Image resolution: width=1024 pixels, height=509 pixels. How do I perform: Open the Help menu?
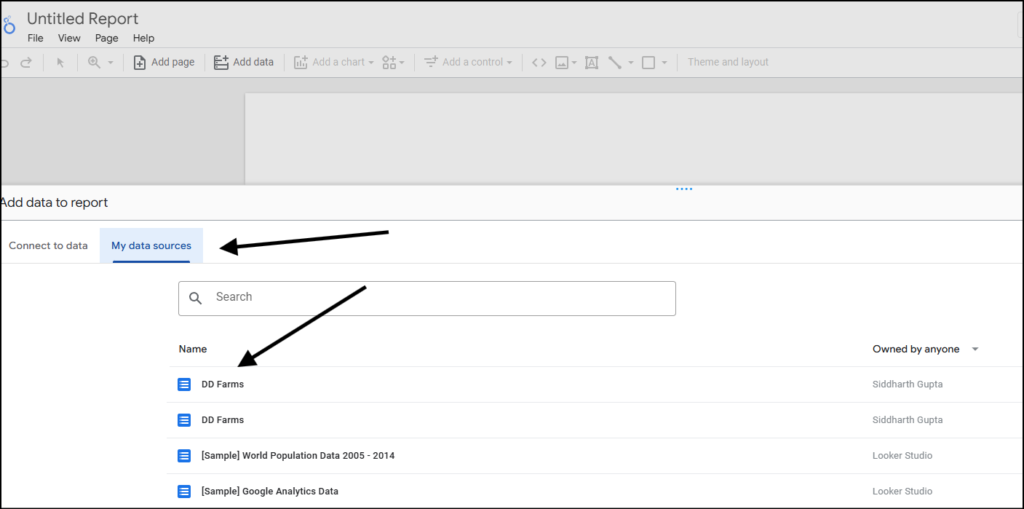click(x=144, y=38)
